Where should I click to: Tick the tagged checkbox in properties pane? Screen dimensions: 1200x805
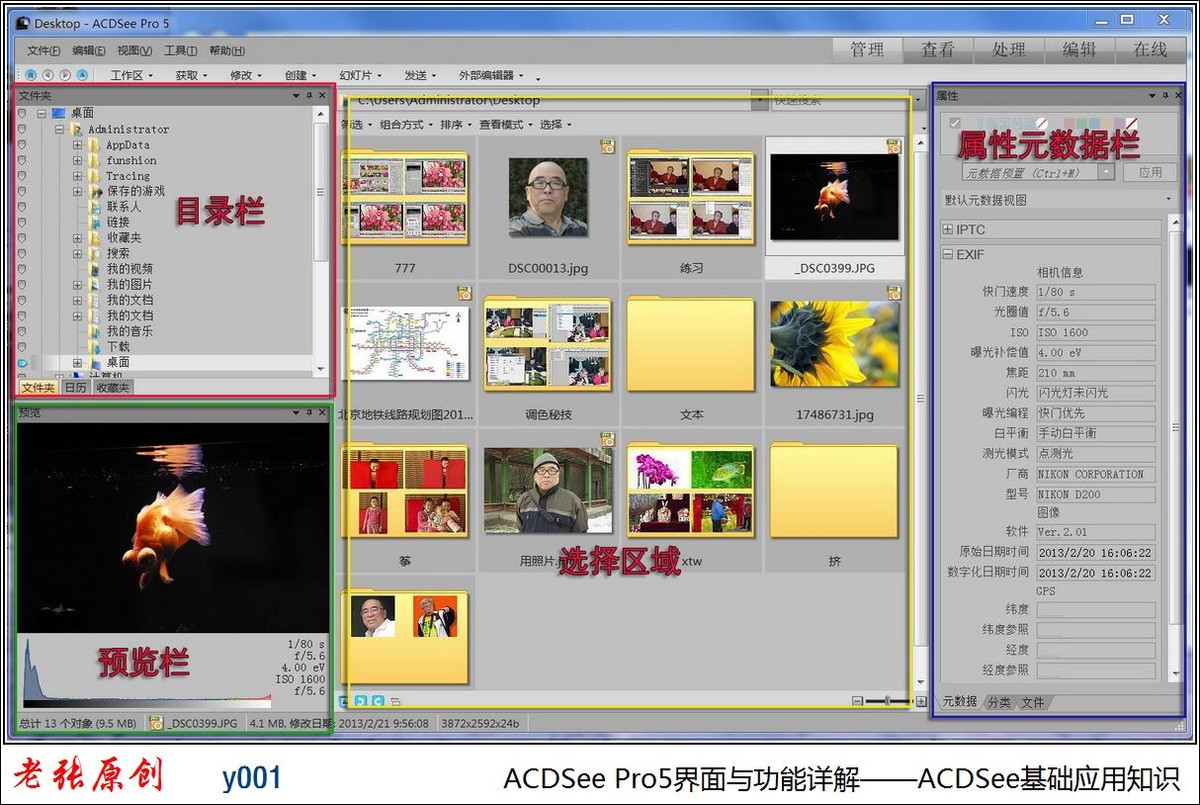point(954,123)
